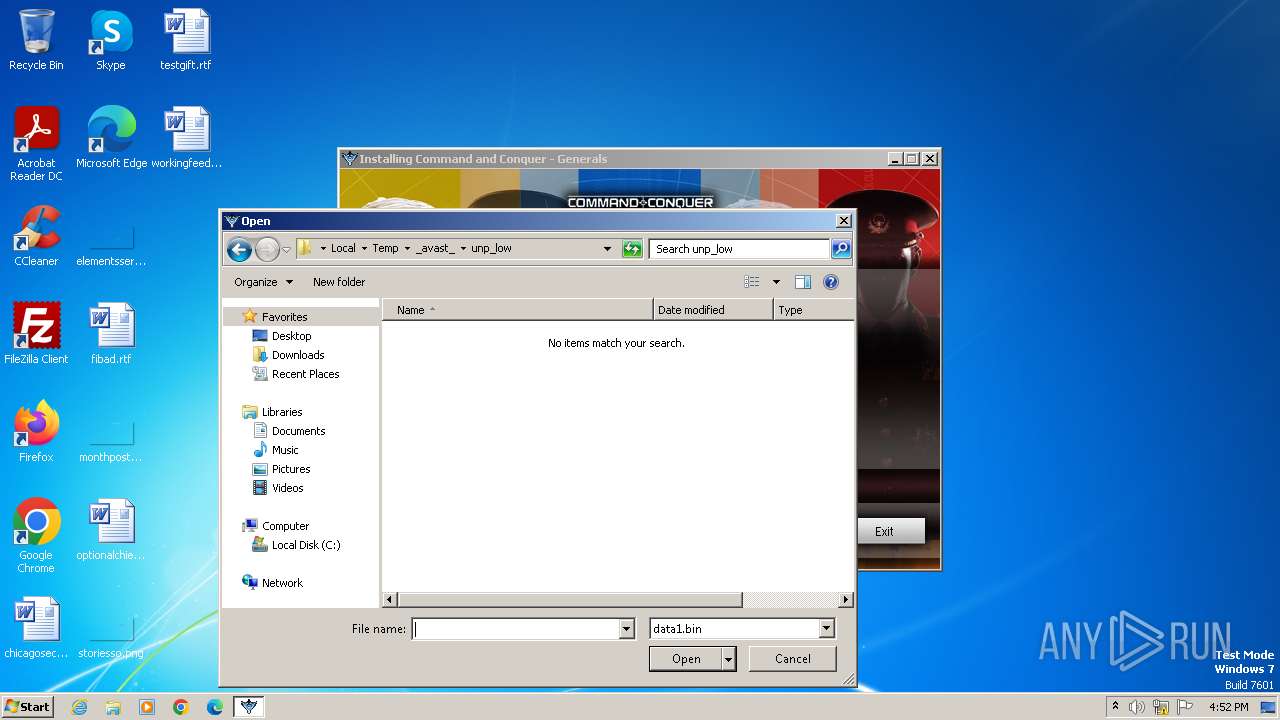Image resolution: width=1280 pixels, height=720 pixels.
Task: Select Microsoft Edge desktop icon
Action: pos(111,138)
